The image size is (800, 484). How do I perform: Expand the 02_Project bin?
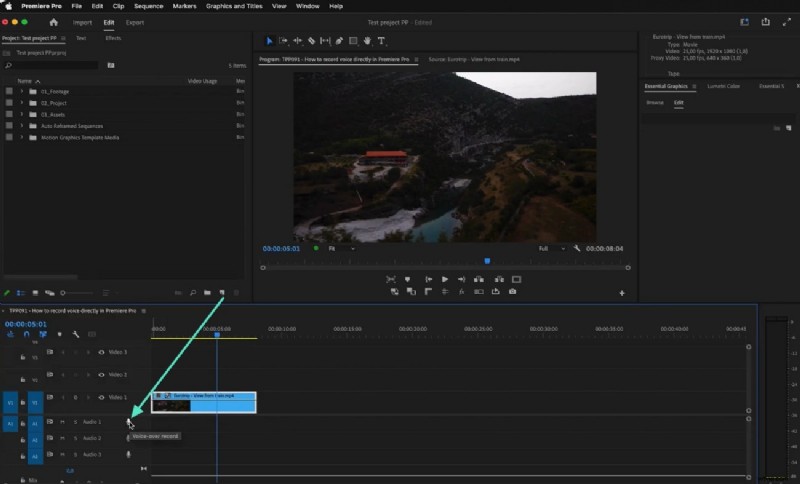coord(21,103)
